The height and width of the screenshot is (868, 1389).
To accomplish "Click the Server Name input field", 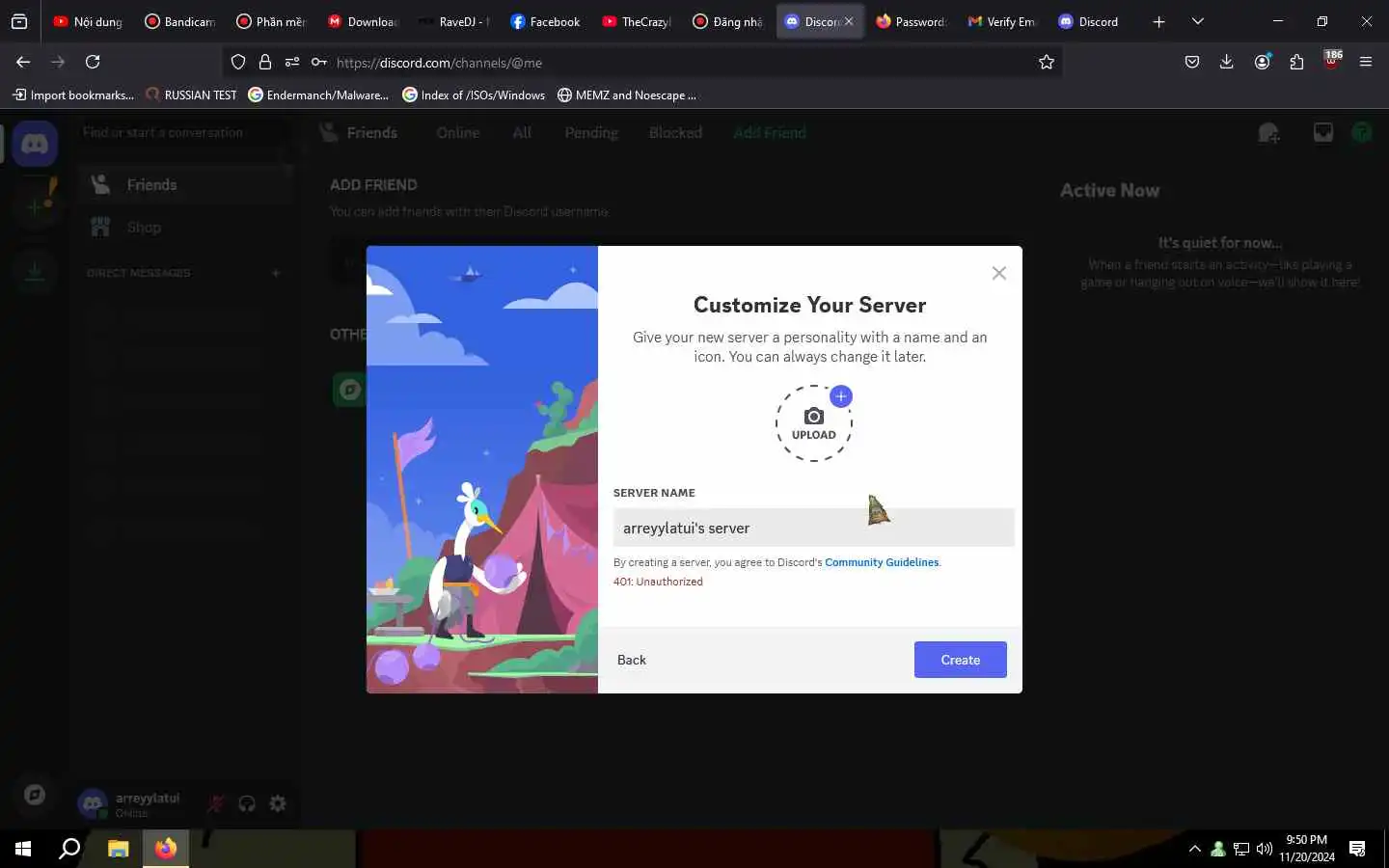I will coord(813,528).
